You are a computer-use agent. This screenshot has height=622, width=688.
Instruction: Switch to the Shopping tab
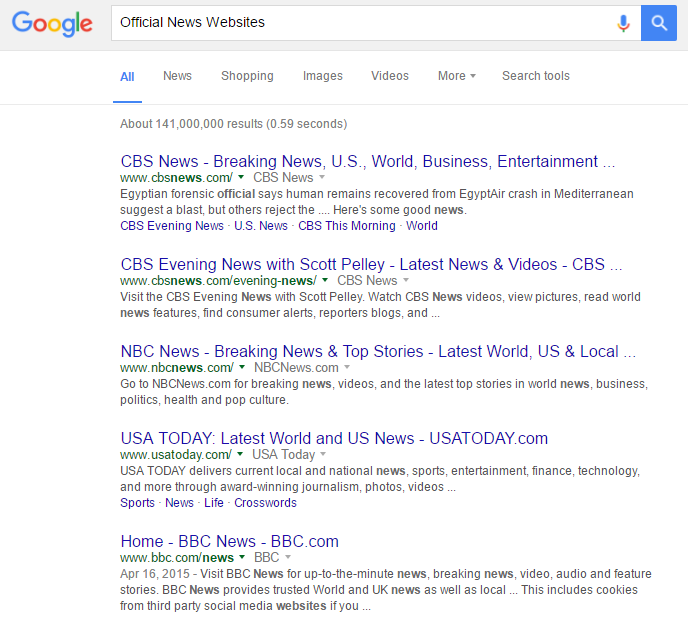[247, 76]
